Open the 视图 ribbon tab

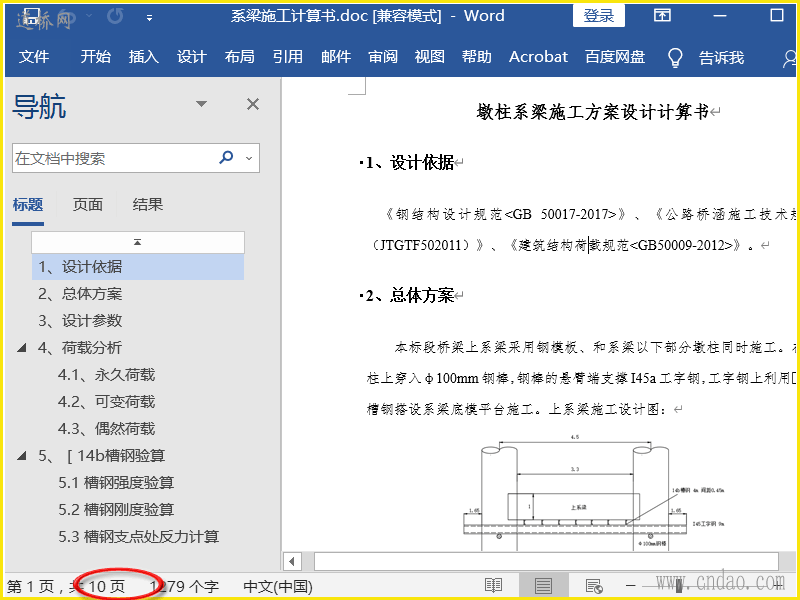[x=430, y=57]
